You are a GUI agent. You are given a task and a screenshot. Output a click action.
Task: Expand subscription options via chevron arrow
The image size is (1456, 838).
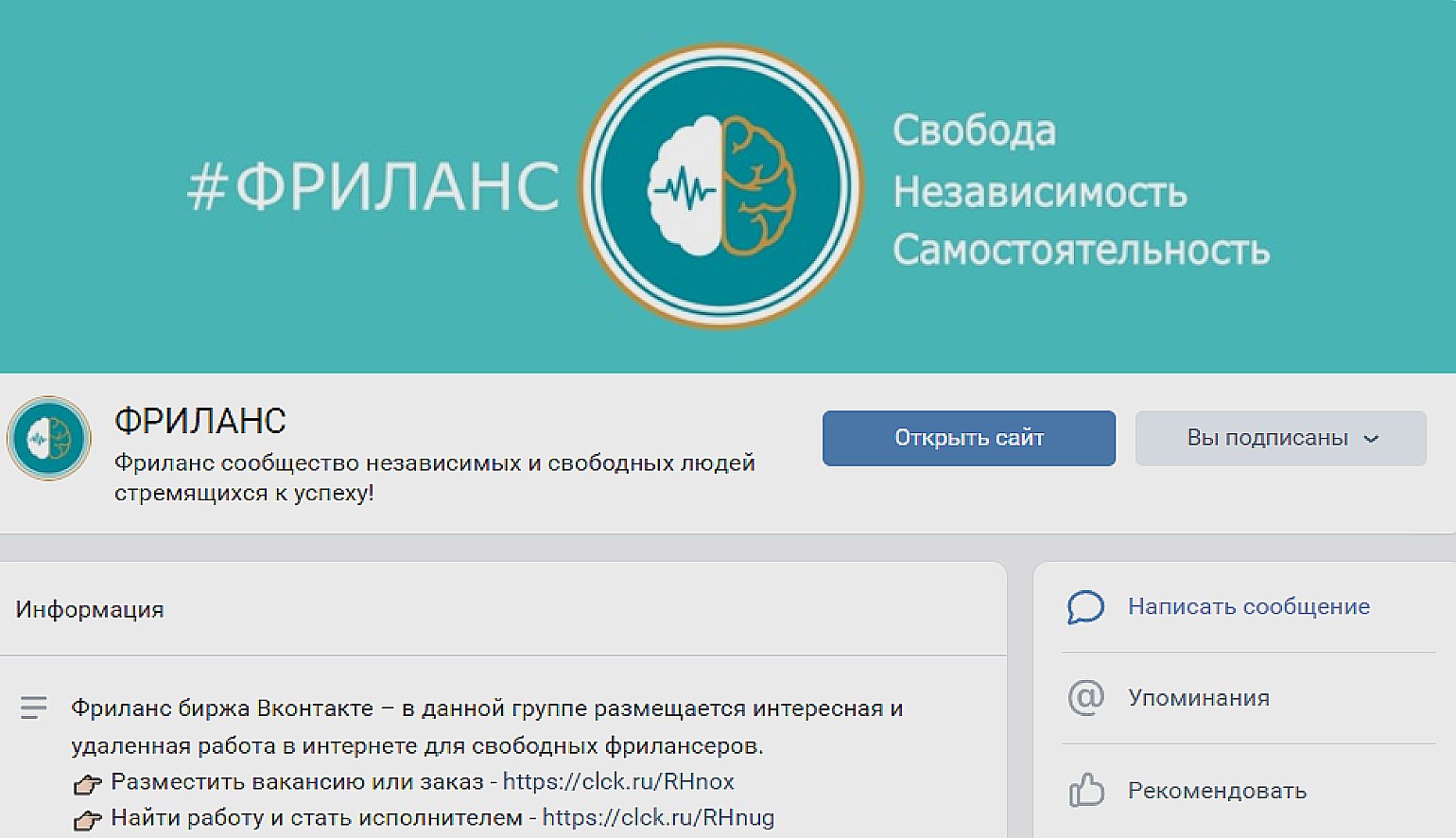(1372, 439)
